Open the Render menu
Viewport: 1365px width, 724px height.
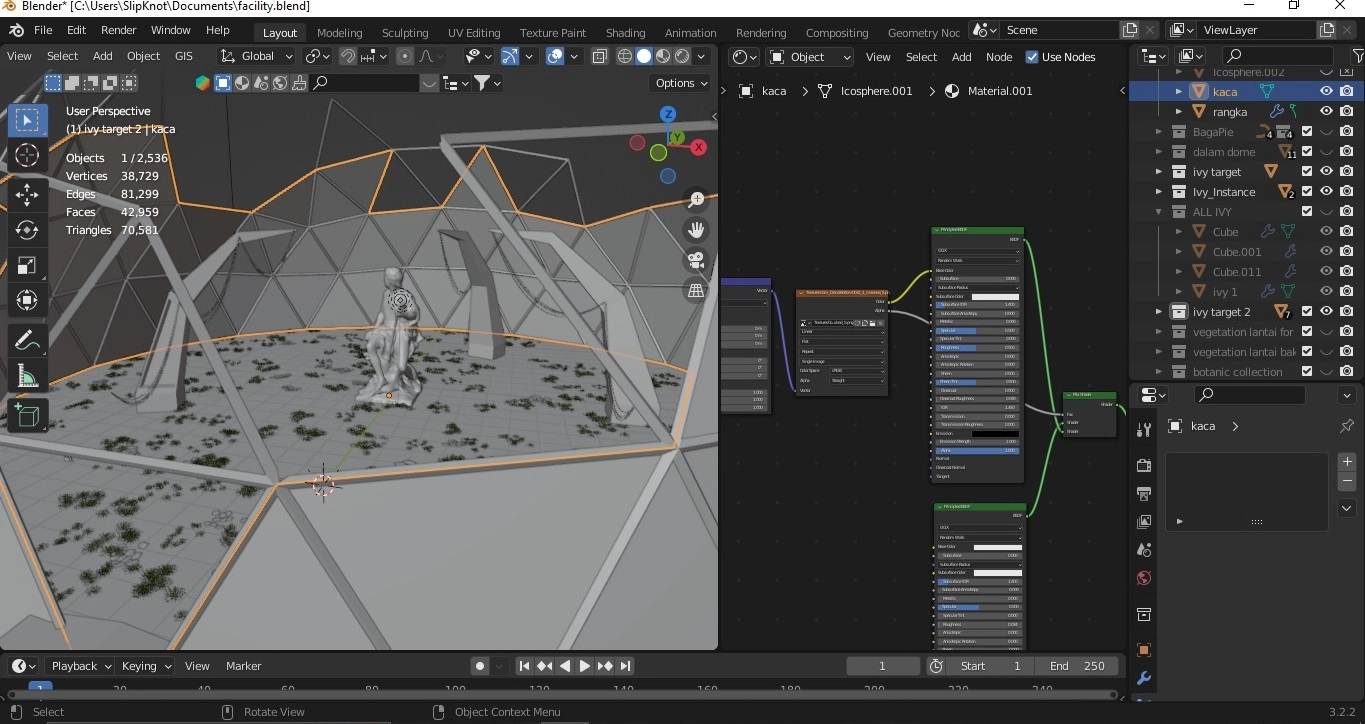(118, 30)
